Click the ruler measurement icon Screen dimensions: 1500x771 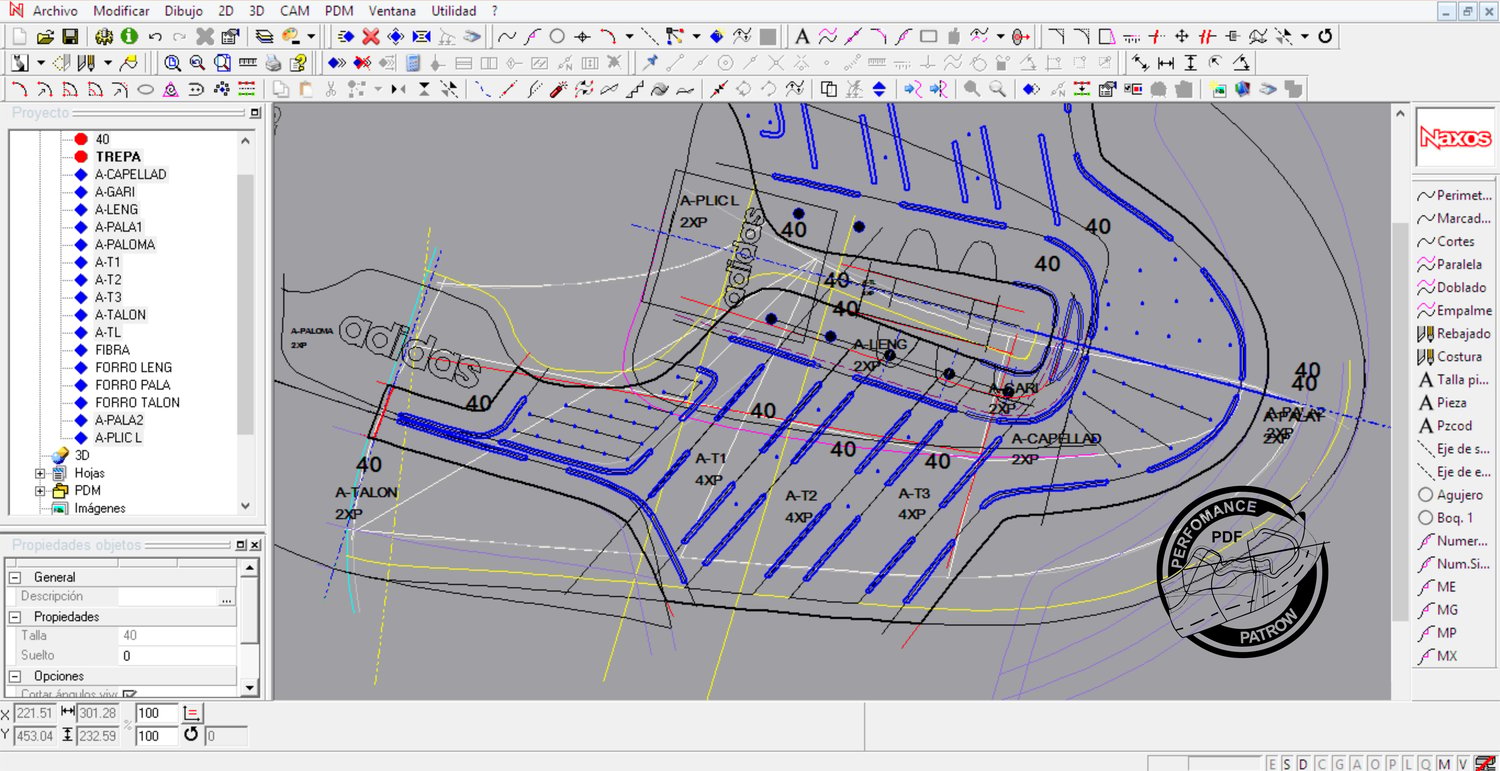click(247, 63)
